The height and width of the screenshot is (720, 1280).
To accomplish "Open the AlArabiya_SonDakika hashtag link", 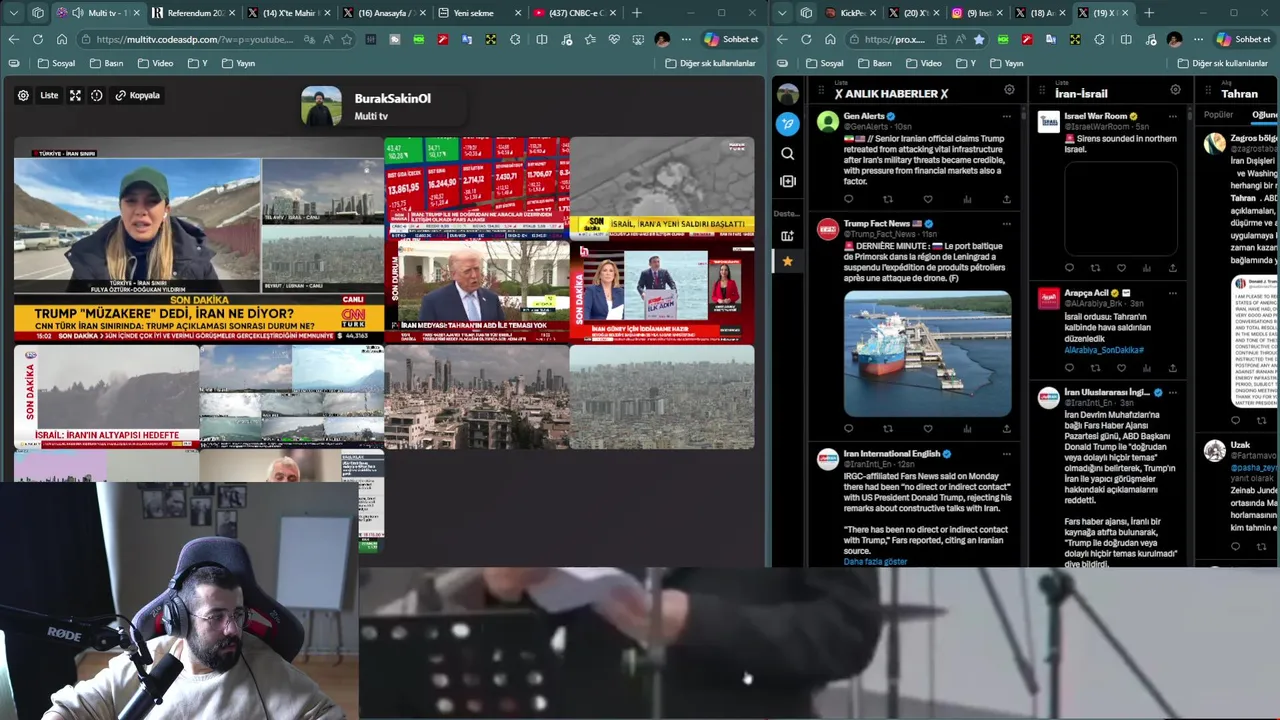I will (x=1103, y=350).
